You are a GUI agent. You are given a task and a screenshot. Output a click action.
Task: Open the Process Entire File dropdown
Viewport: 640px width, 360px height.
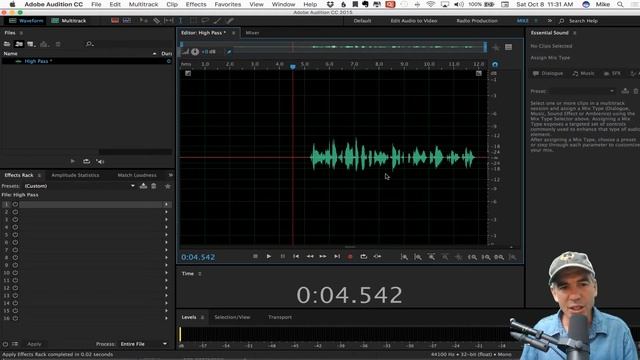click(x=144, y=344)
